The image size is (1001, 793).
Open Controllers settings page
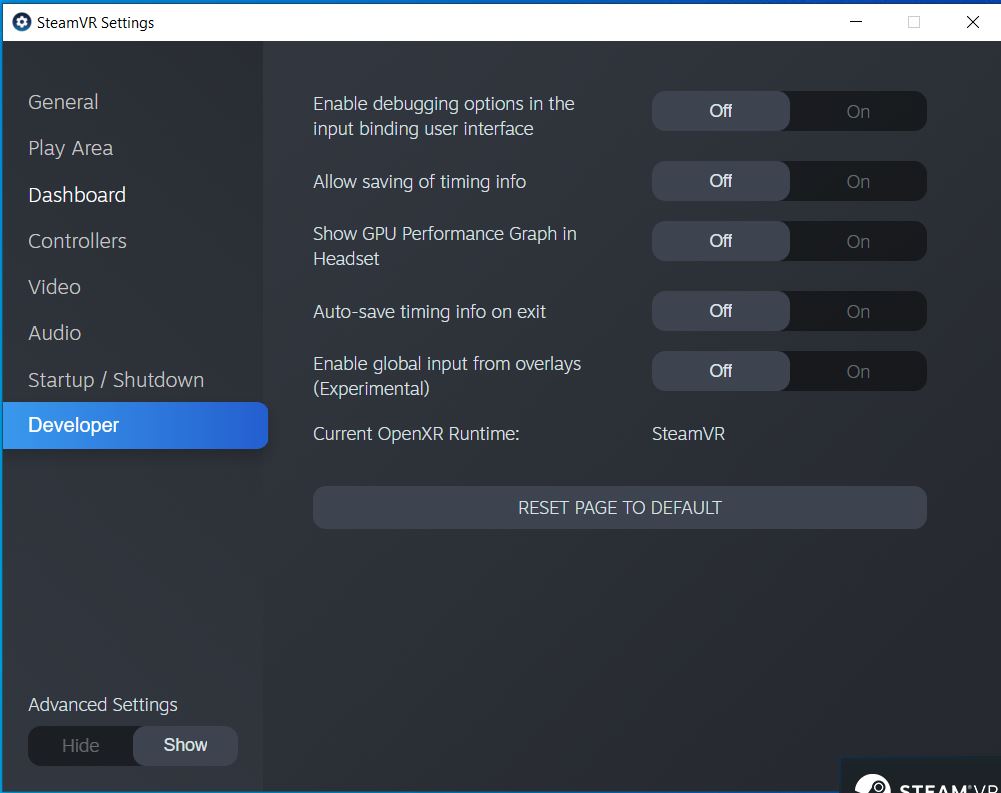pyautogui.click(x=77, y=241)
